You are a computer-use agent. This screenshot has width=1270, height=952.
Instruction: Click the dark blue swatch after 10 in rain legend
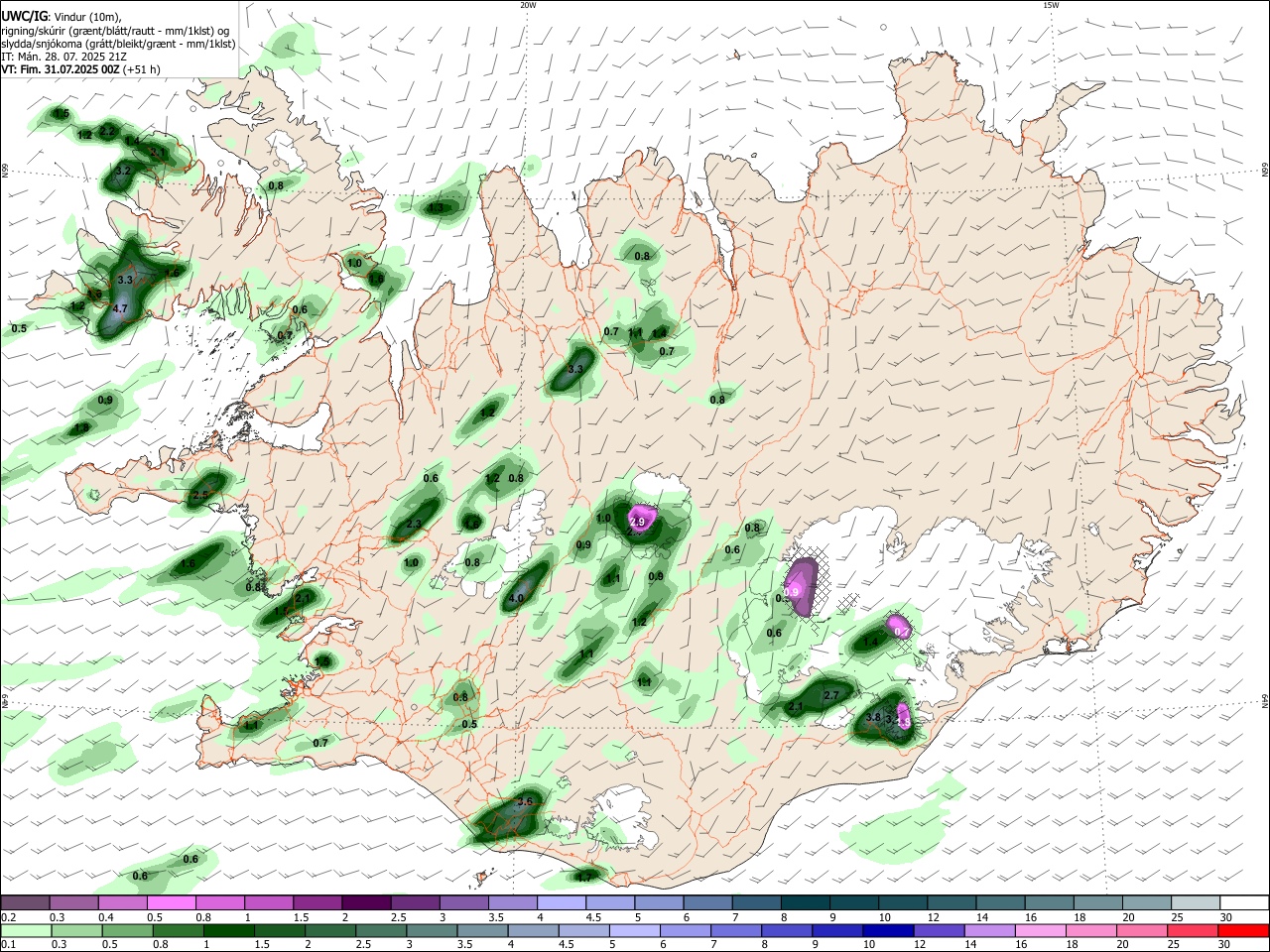point(887,930)
